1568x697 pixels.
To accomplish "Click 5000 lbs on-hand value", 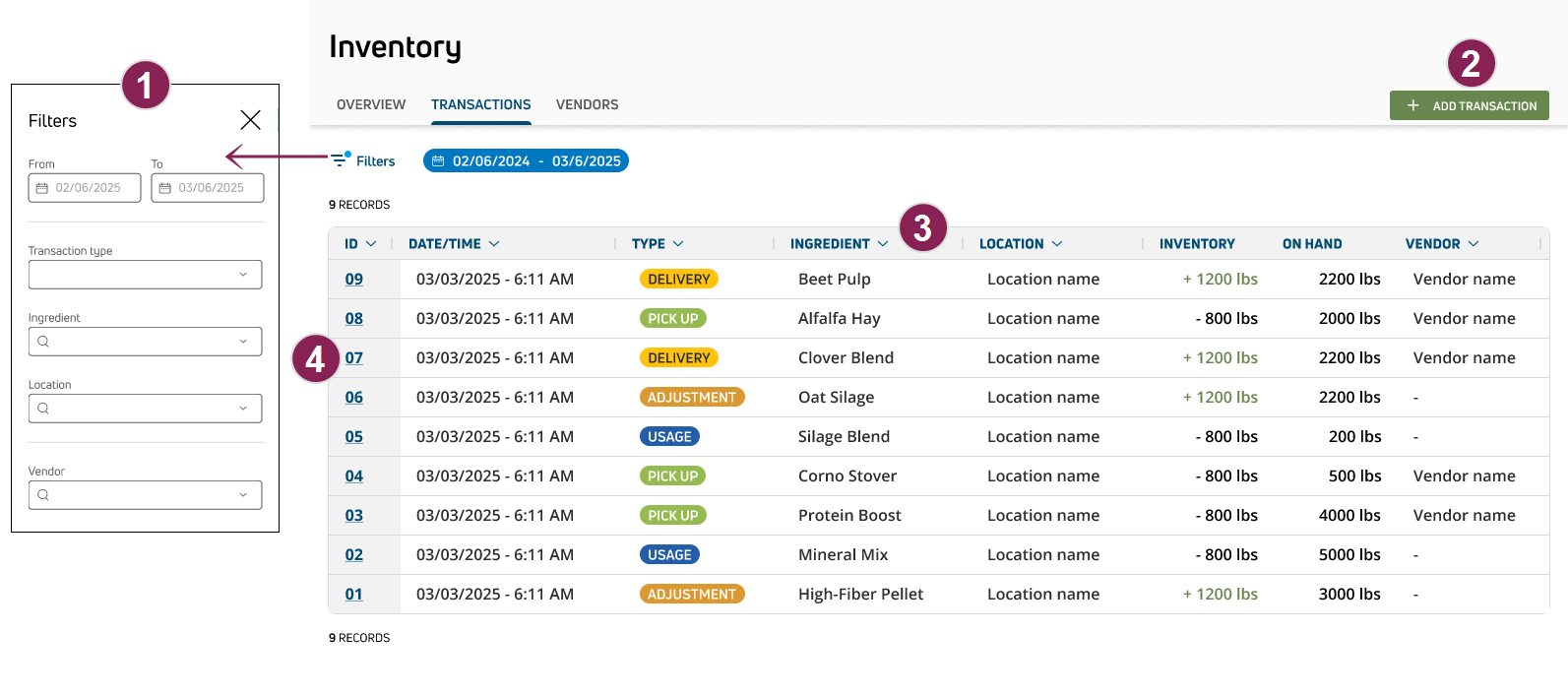I will [x=1349, y=555].
